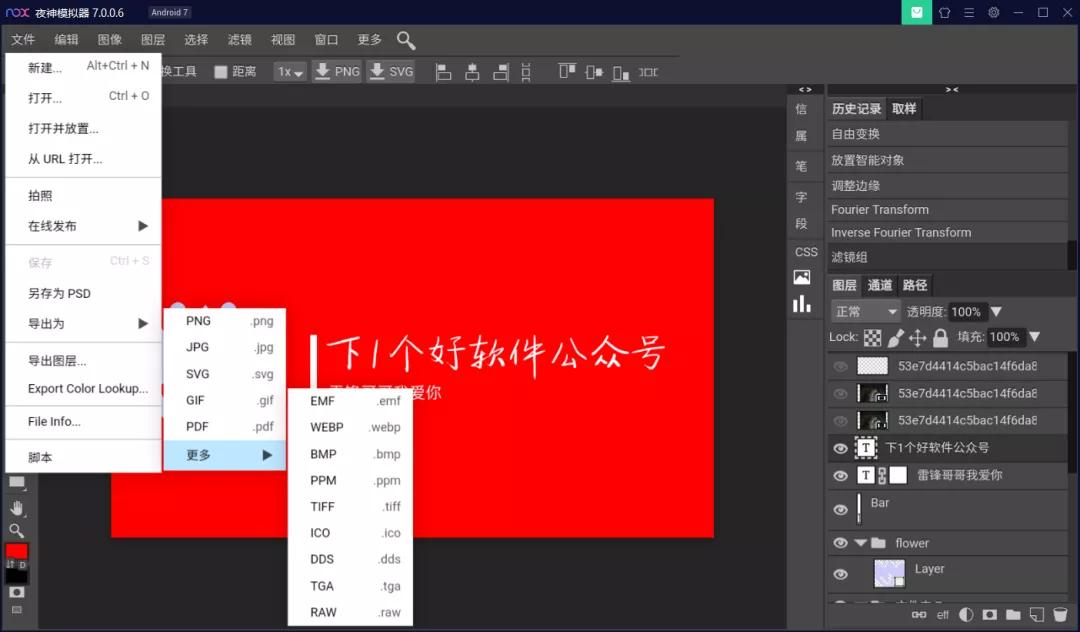Select the link layers icon
1080x632 pixels.
tap(920, 615)
